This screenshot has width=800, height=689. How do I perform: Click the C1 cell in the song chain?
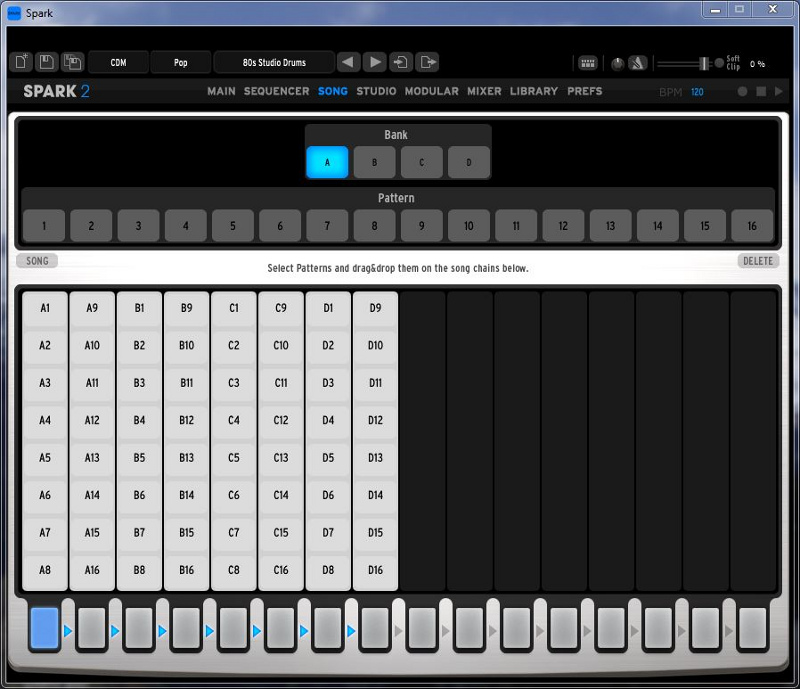pyautogui.click(x=234, y=308)
